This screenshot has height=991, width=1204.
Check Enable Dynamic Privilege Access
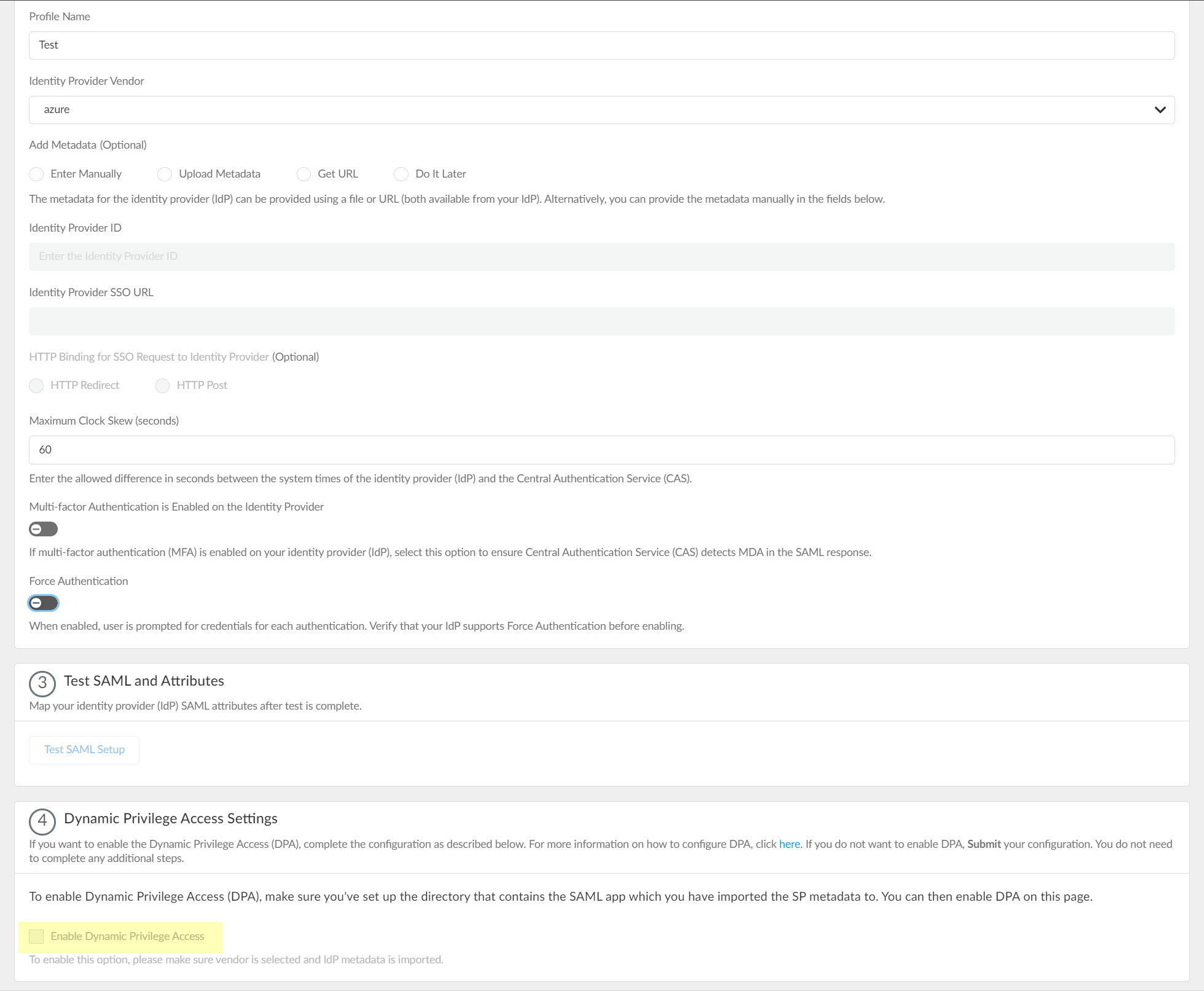pyautogui.click(x=37, y=936)
